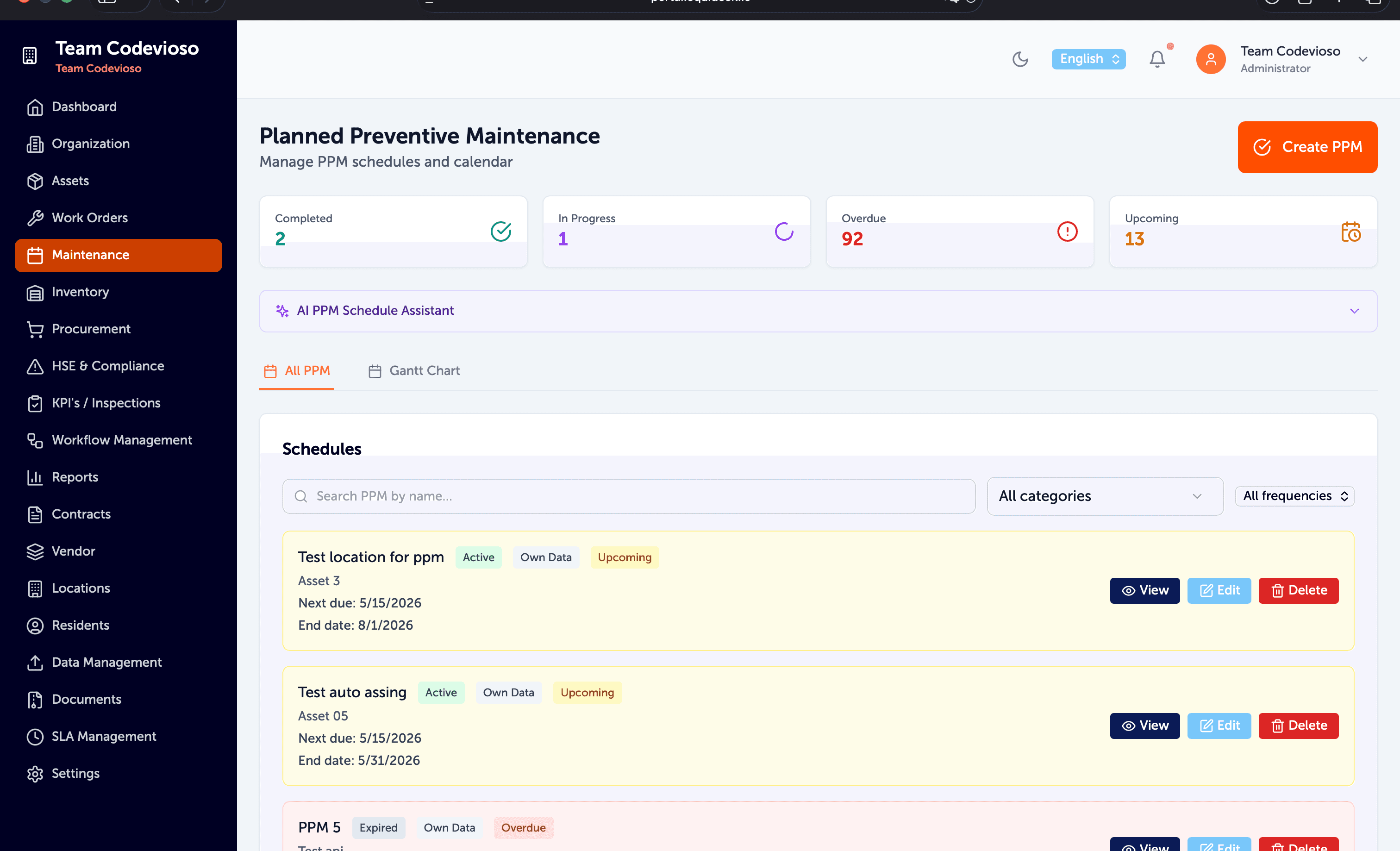This screenshot has height=851, width=1400.
Task: Click the Overdue badge on PPM 5
Action: pos(523,828)
